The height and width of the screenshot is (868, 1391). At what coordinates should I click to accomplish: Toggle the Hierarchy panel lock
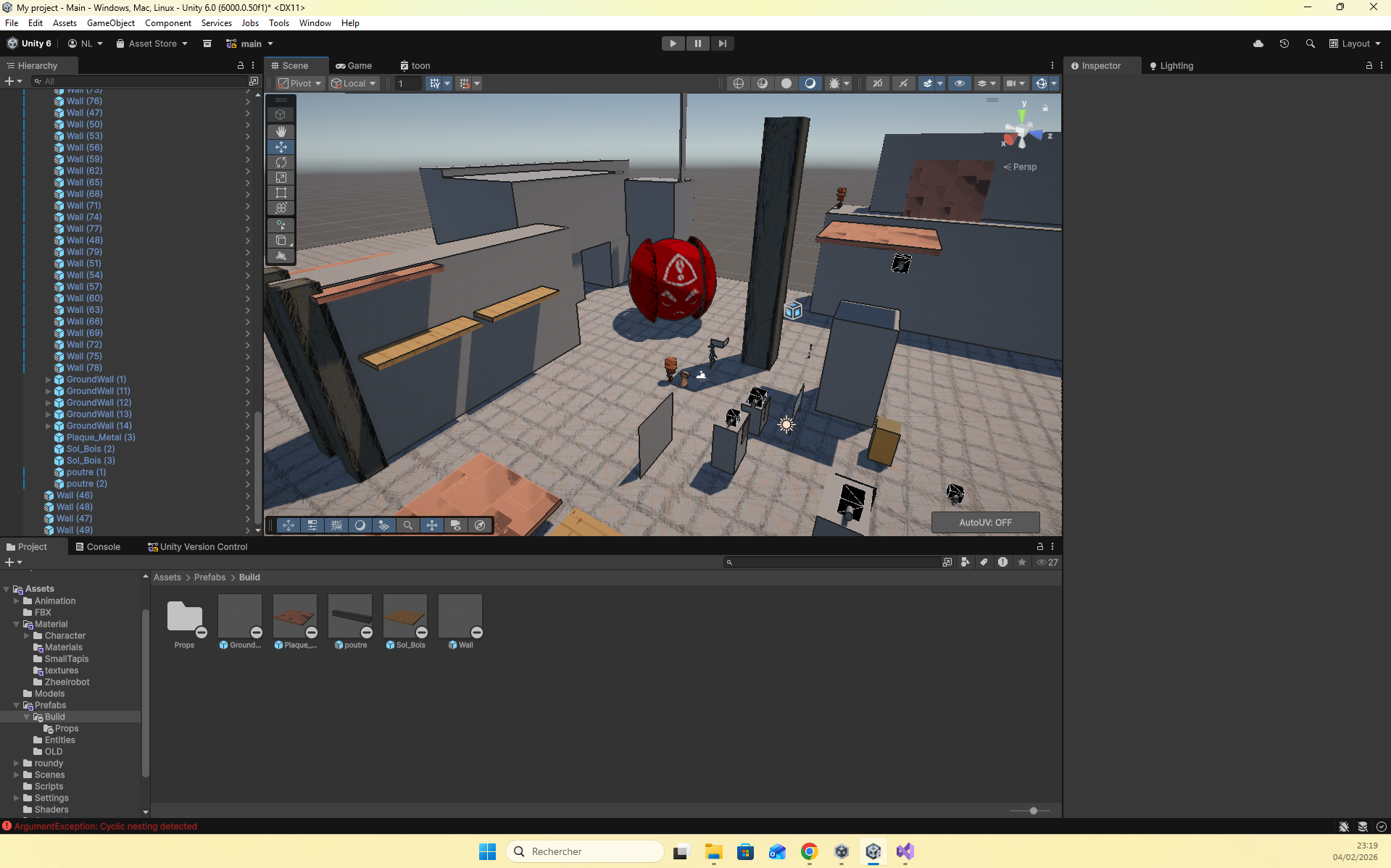point(241,65)
